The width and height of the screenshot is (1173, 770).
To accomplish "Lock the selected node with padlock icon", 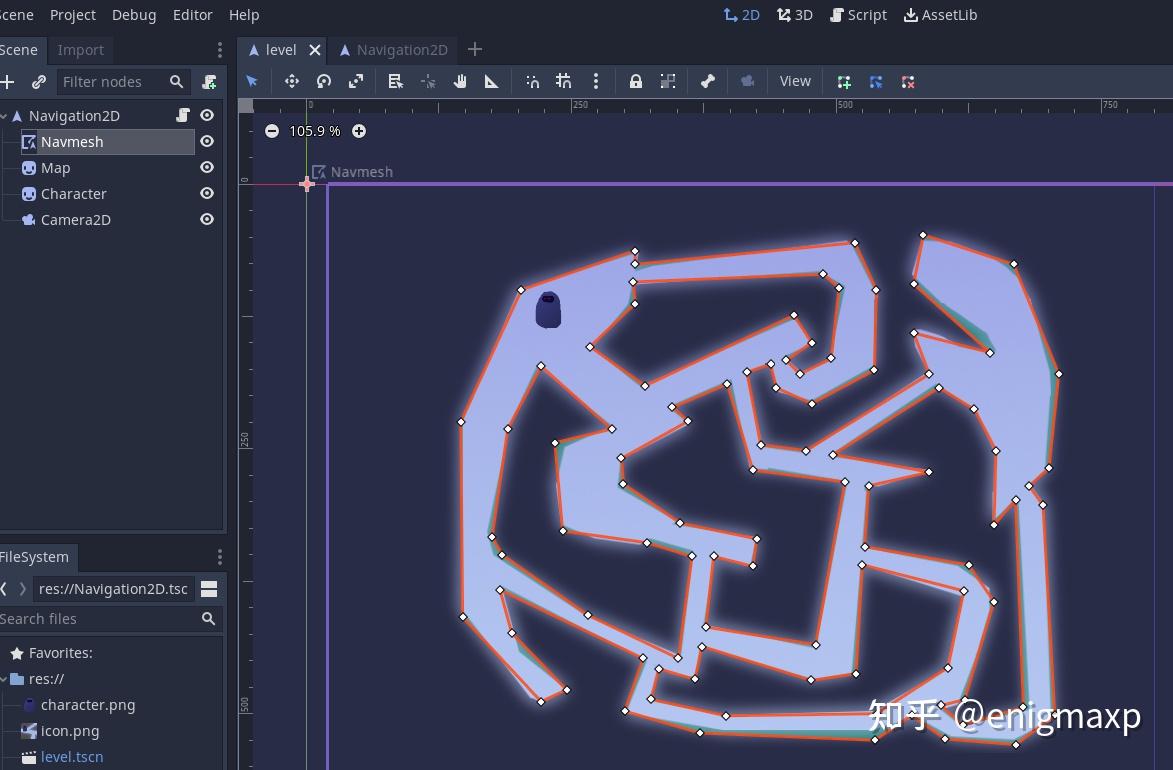I will [635, 82].
